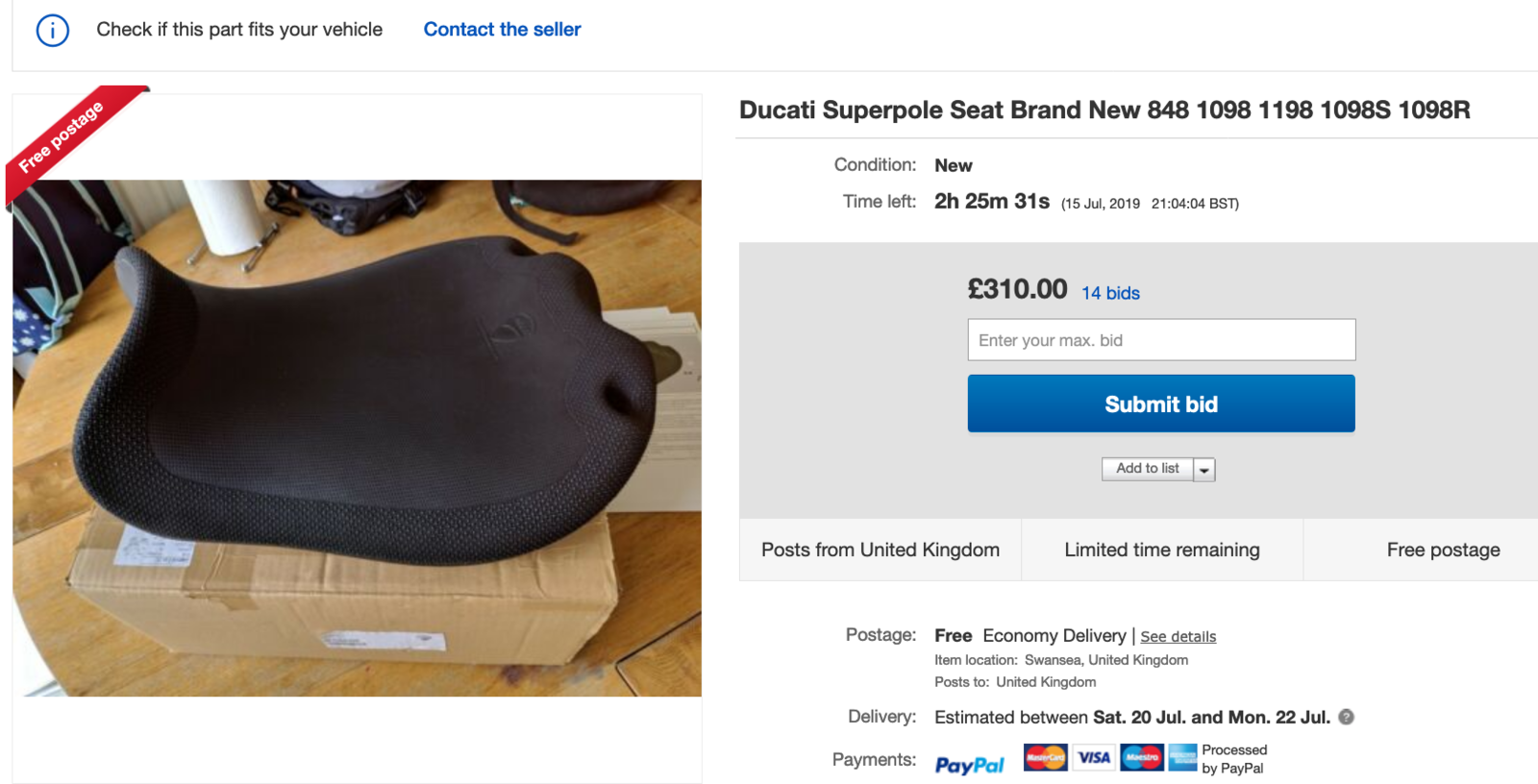Click the Ducati Superpole Seat listing title

click(1104, 110)
